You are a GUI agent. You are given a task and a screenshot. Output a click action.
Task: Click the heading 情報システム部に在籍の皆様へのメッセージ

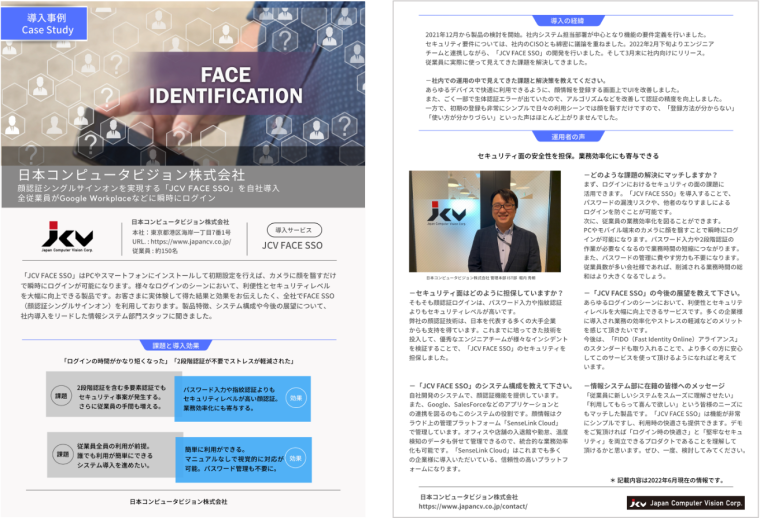coord(654,386)
